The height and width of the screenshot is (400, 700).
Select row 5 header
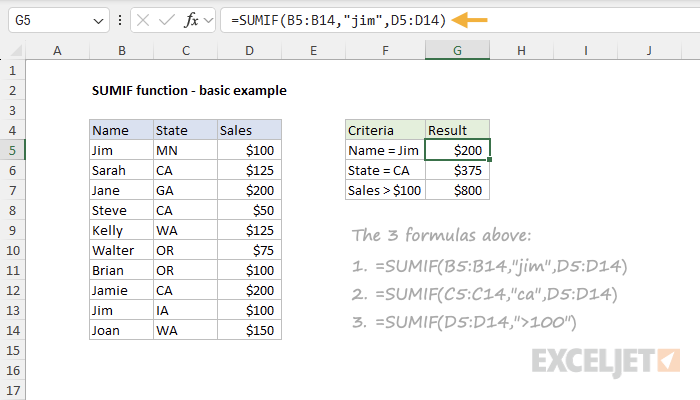[12, 150]
